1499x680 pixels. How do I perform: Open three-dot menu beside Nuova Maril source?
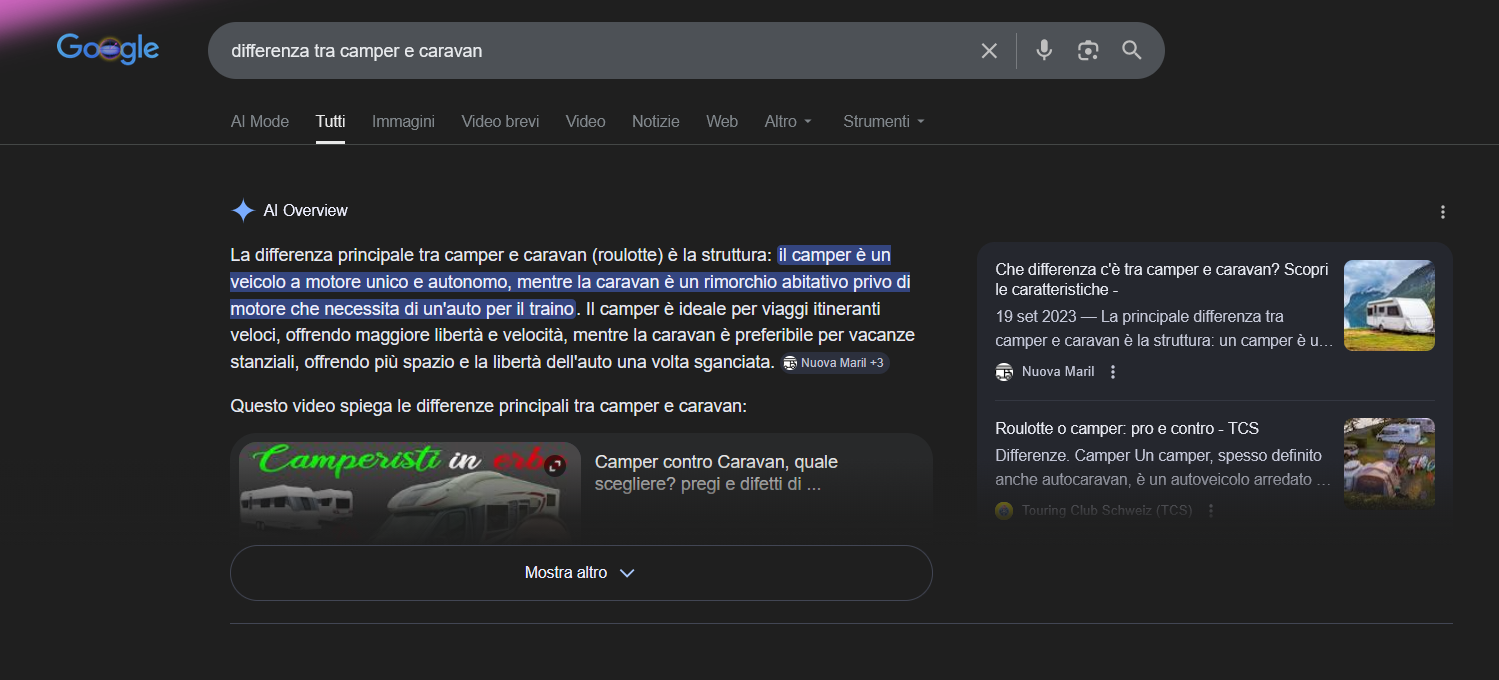1113,372
